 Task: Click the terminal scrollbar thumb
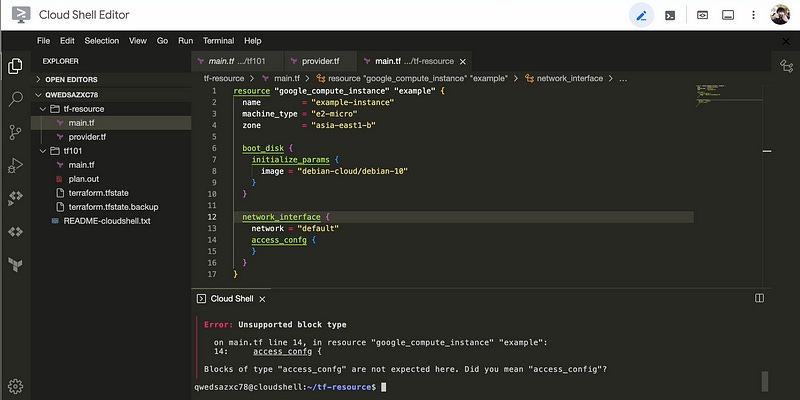click(x=765, y=381)
